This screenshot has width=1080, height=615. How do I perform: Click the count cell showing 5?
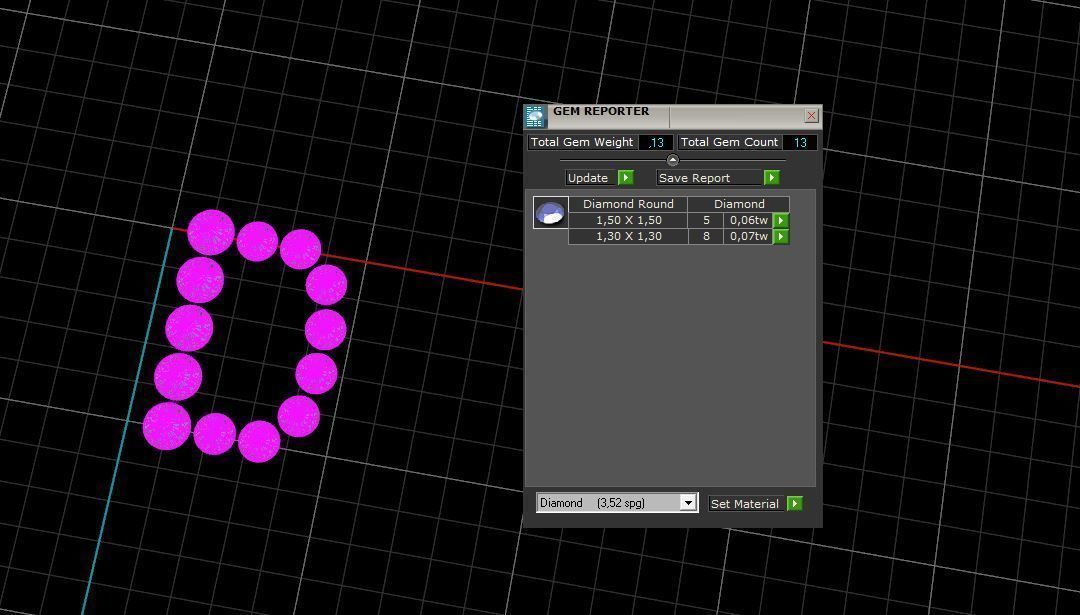pos(706,220)
